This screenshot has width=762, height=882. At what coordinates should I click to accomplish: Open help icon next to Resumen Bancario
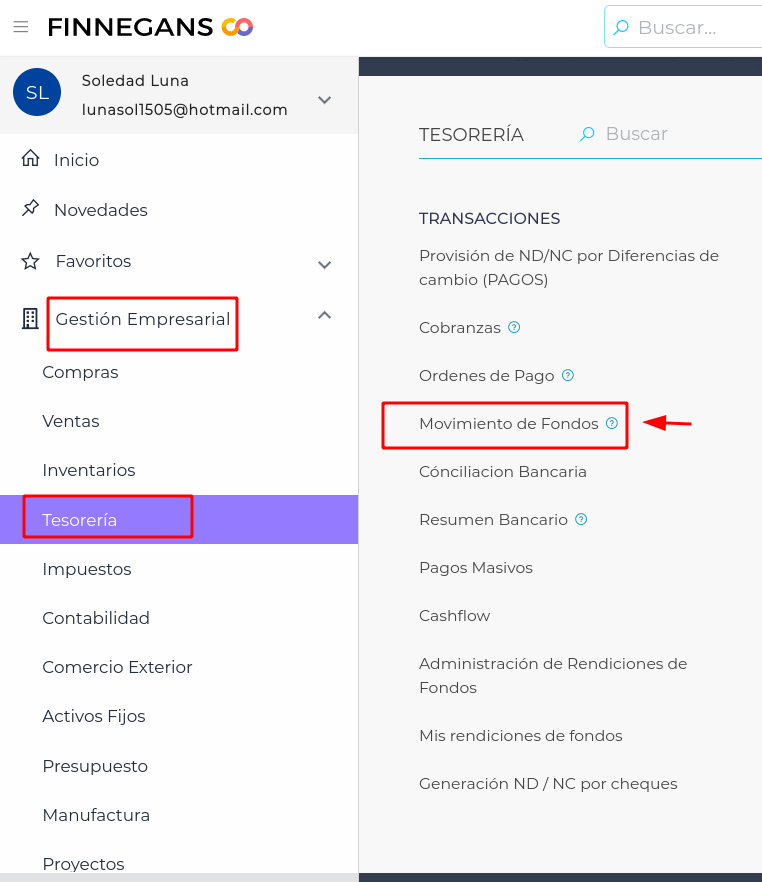click(581, 520)
